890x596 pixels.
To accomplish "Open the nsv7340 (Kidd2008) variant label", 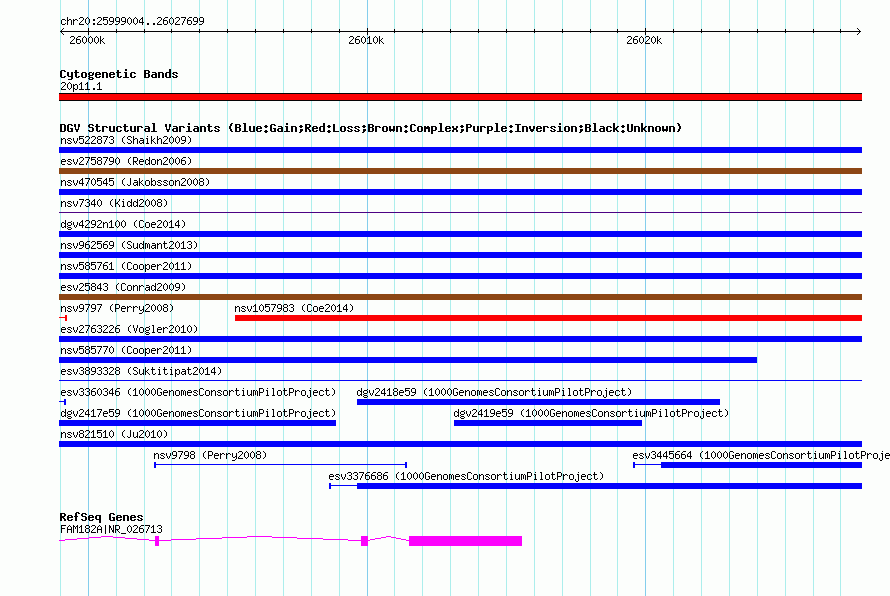I will coord(114,203).
